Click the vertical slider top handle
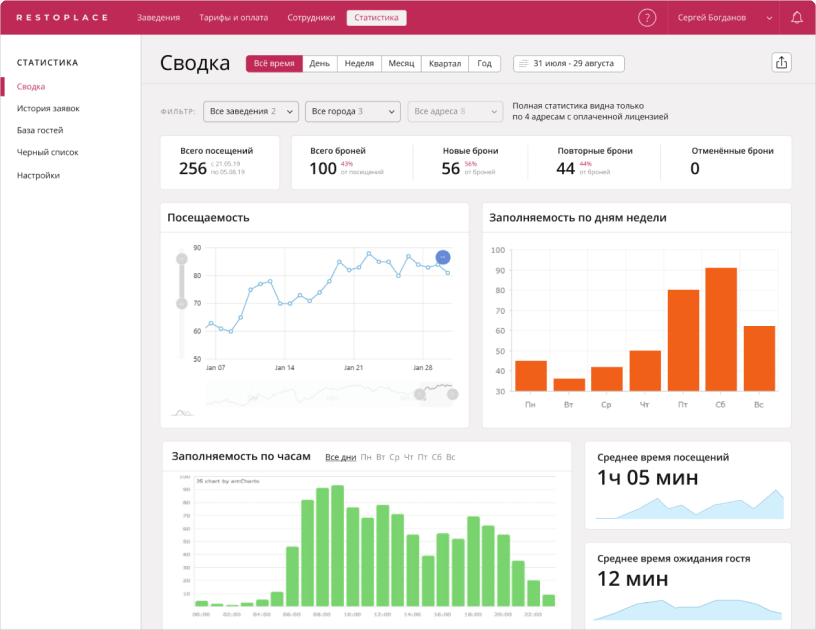The image size is (816, 630). coord(181,259)
